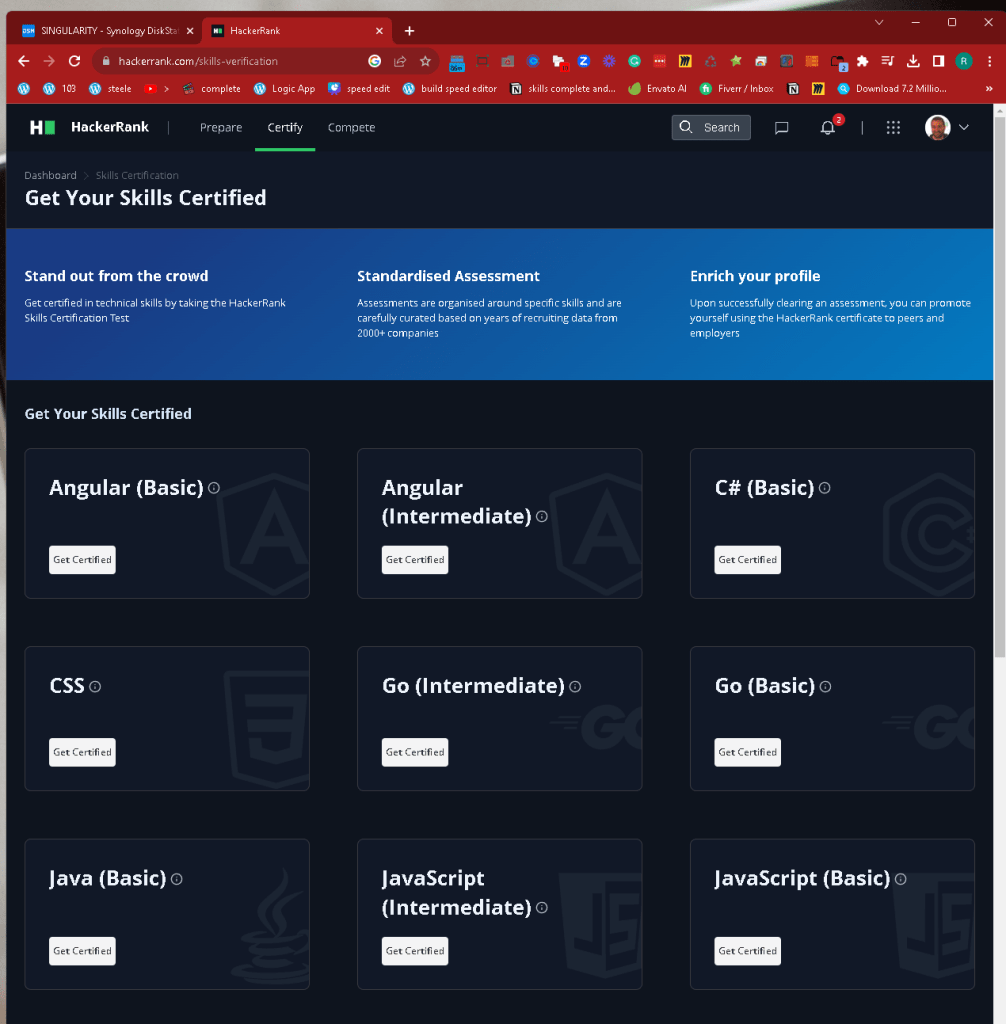The height and width of the screenshot is (1024, 1006).
Task: Get Certified for Angular (Intermediate)
Action: pos(415,560)
